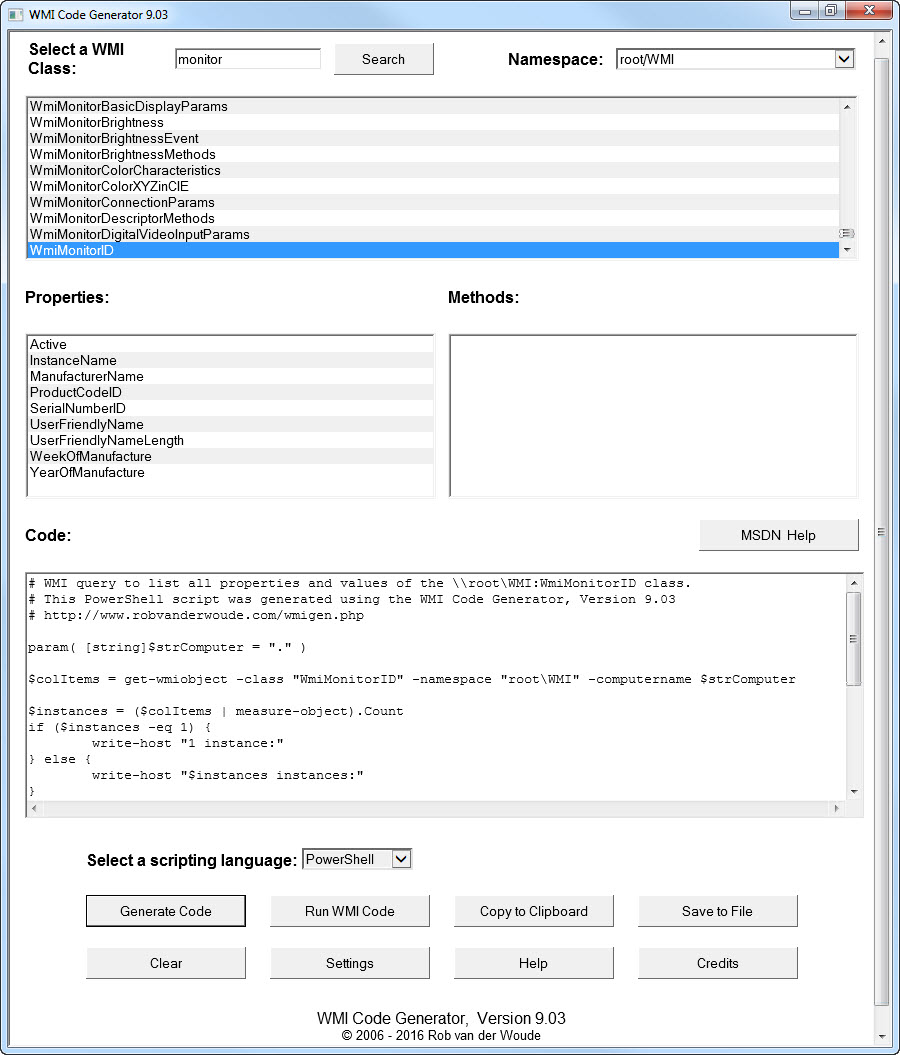This screenshot has height=1055, width=900.
Task: Click Save to File
Action: (x=717, y=911)
